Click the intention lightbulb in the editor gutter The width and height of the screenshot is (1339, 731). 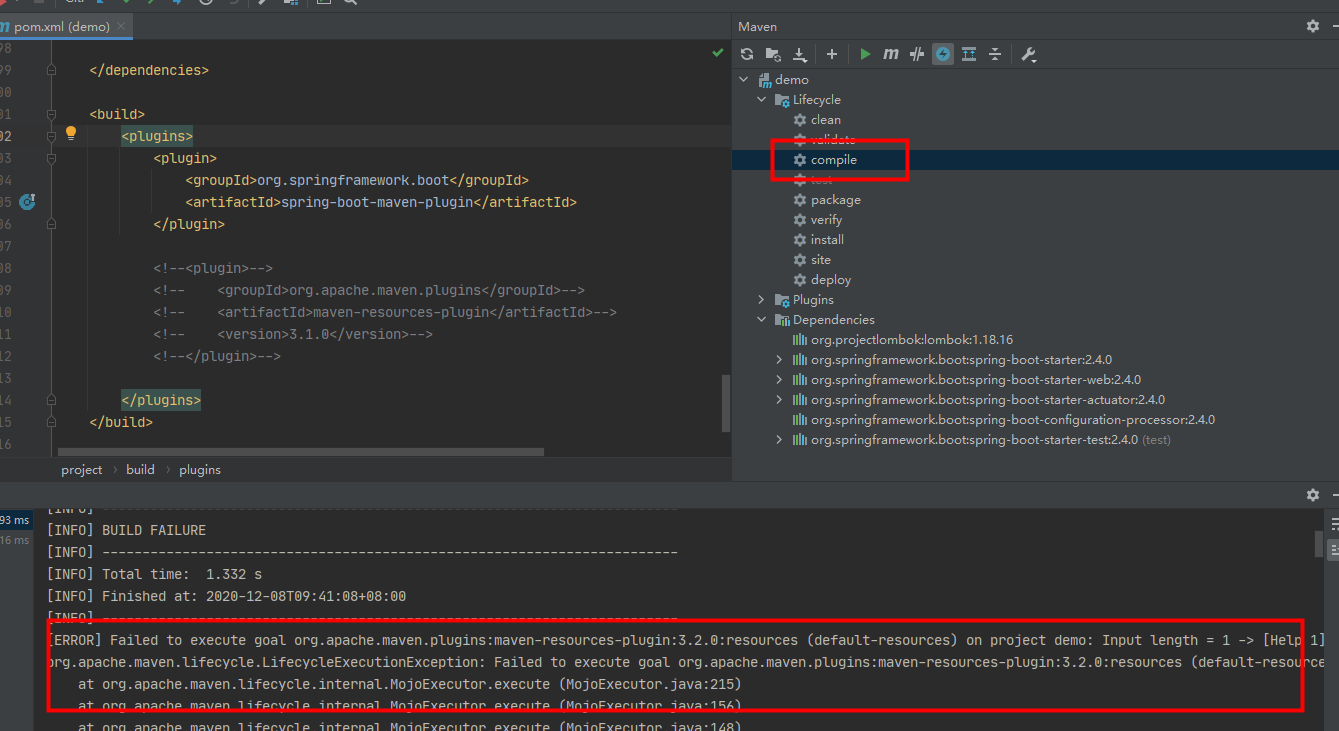point(70,132)
